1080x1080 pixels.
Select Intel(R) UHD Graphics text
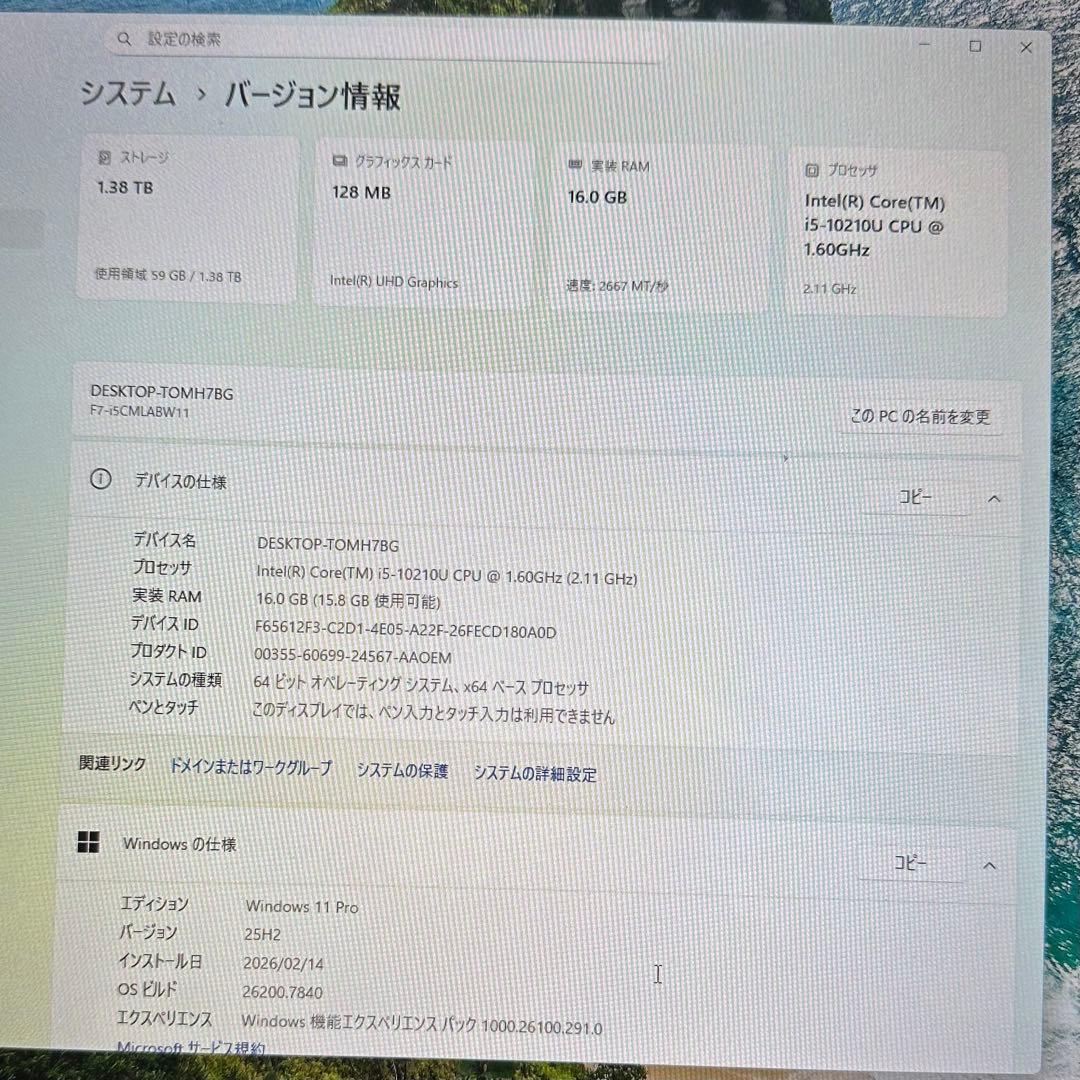394,282
